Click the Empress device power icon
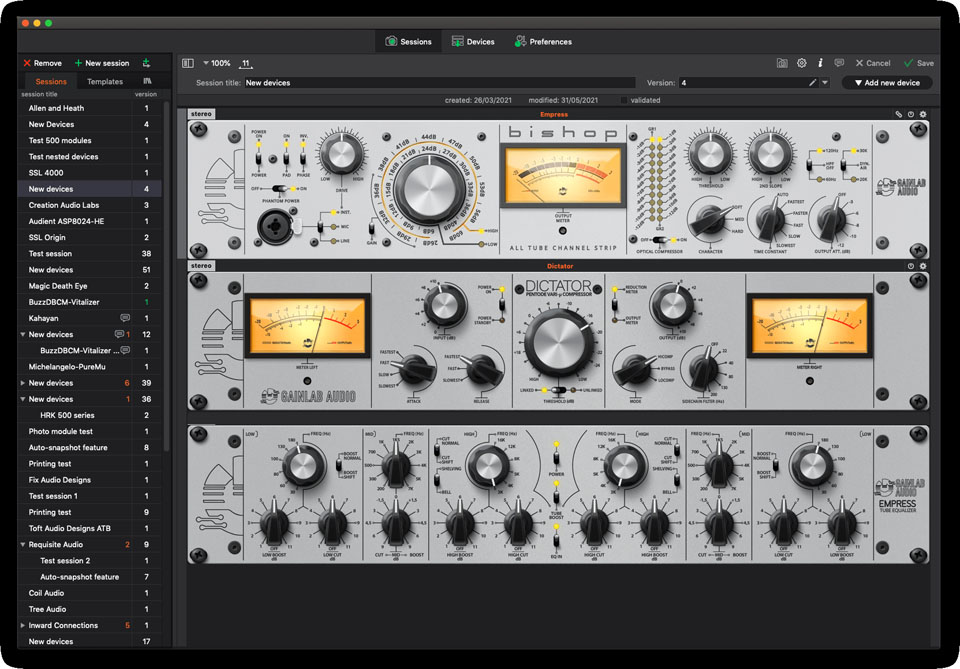960x669 pixels. [911, 114]
